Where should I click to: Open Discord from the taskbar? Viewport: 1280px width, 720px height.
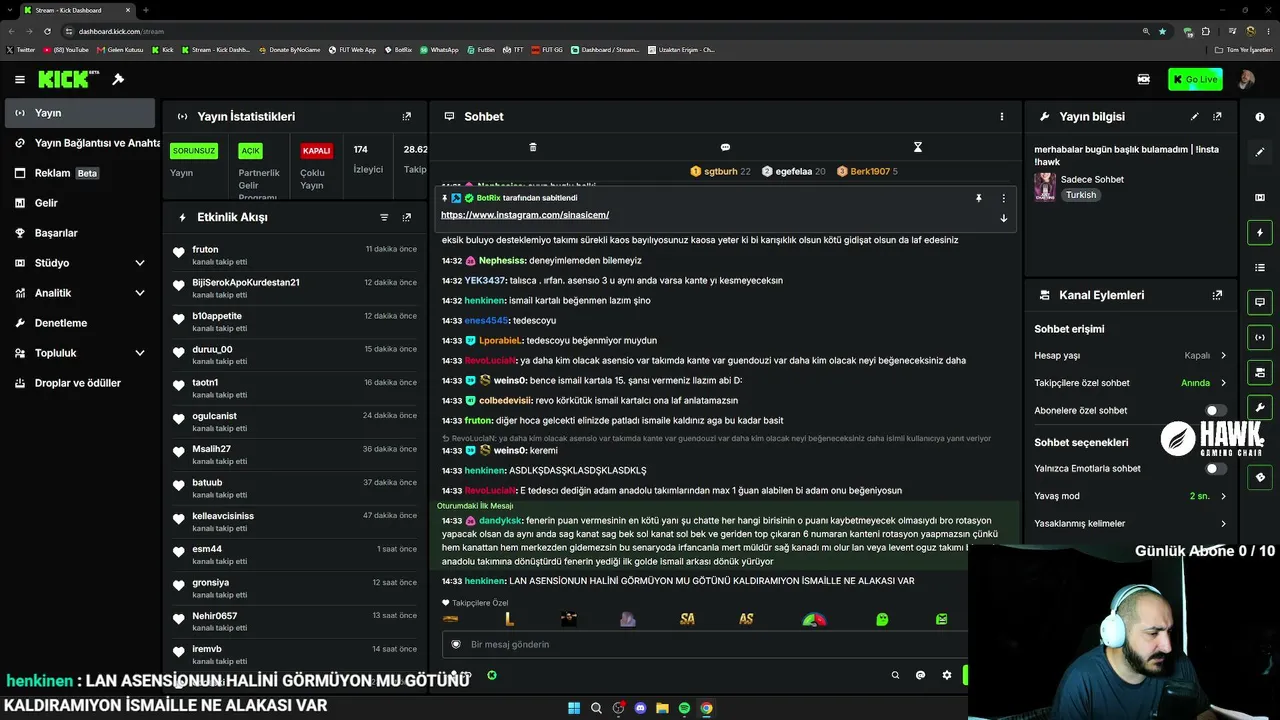[640, 708]
